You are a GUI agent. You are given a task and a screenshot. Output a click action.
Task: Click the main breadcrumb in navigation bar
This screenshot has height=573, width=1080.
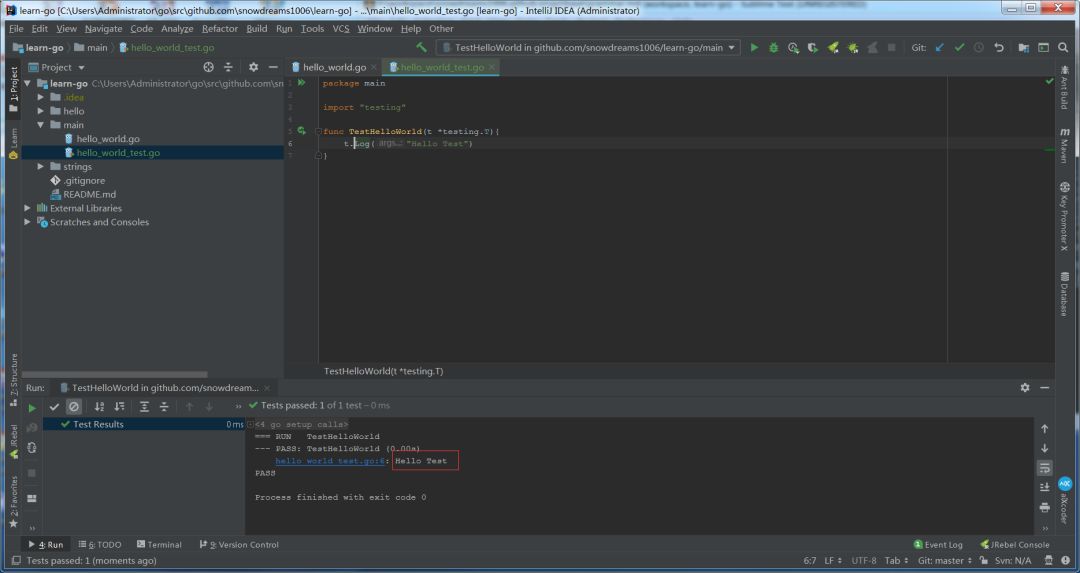pos(91,48)
